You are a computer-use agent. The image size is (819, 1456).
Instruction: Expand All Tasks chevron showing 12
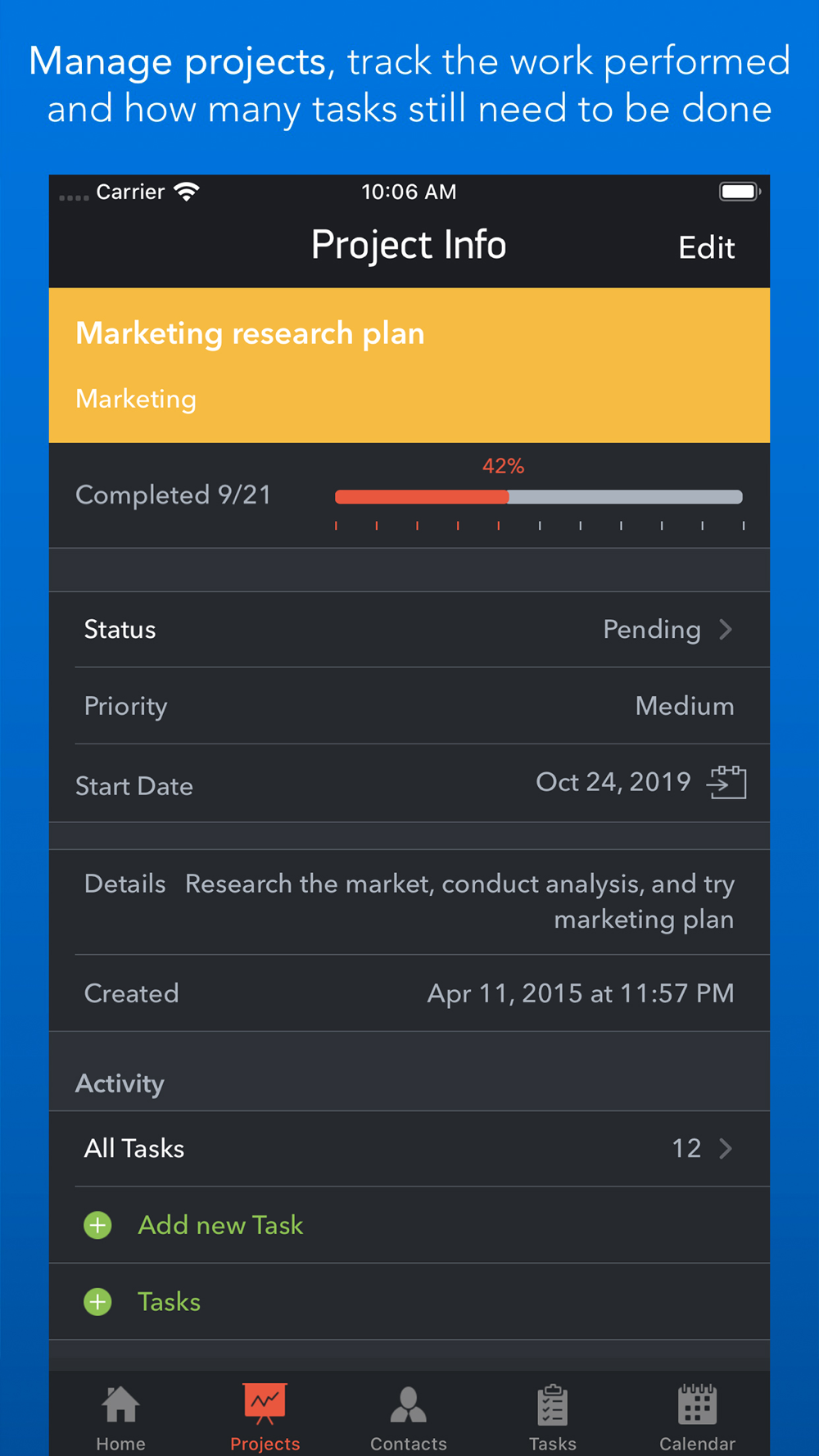coord(726,1149)
